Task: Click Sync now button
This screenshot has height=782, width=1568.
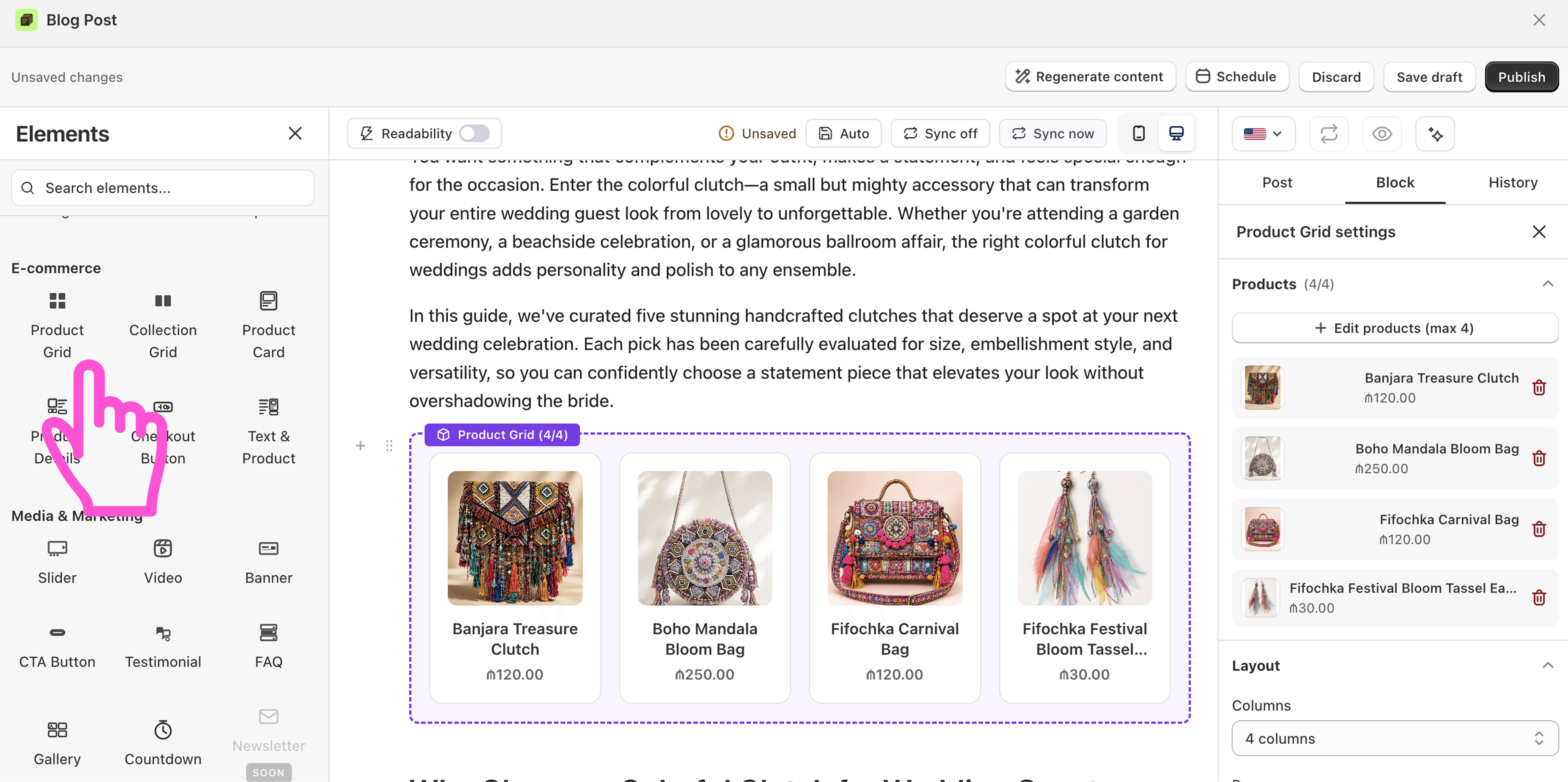Action: coord(1052,133)
